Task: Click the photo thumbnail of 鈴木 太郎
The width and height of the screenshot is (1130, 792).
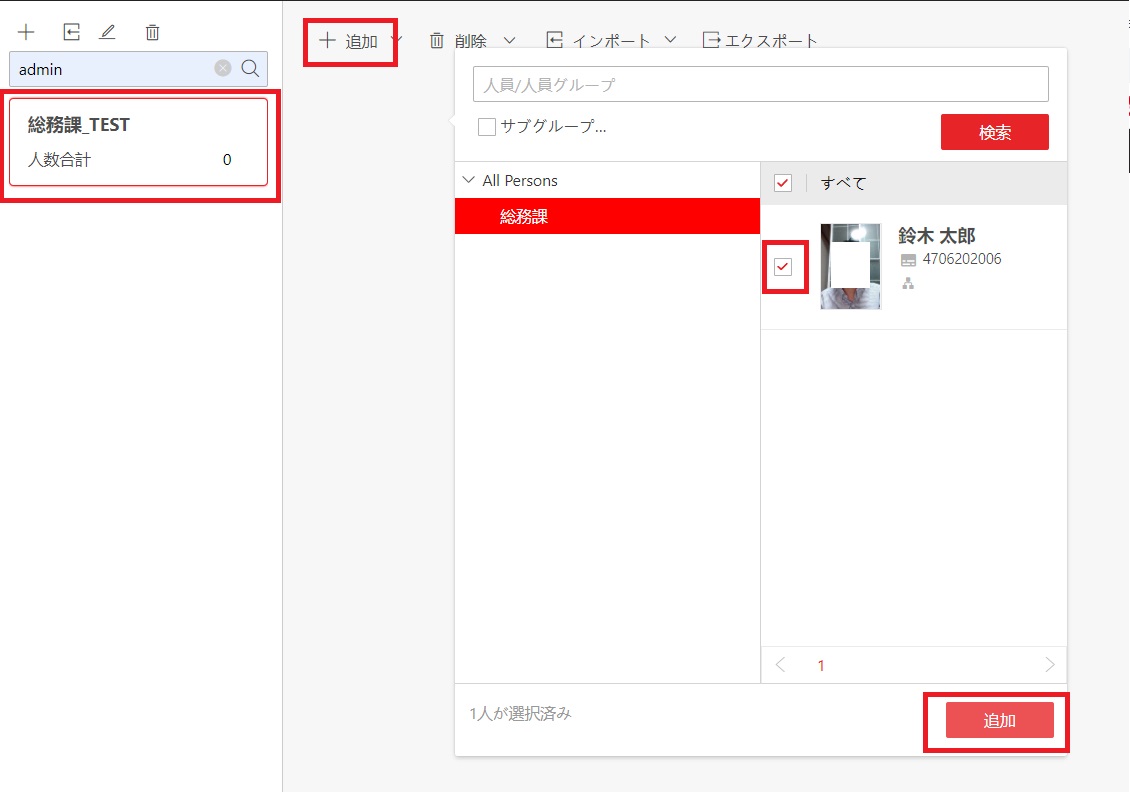Action: (x=849, y=266)
